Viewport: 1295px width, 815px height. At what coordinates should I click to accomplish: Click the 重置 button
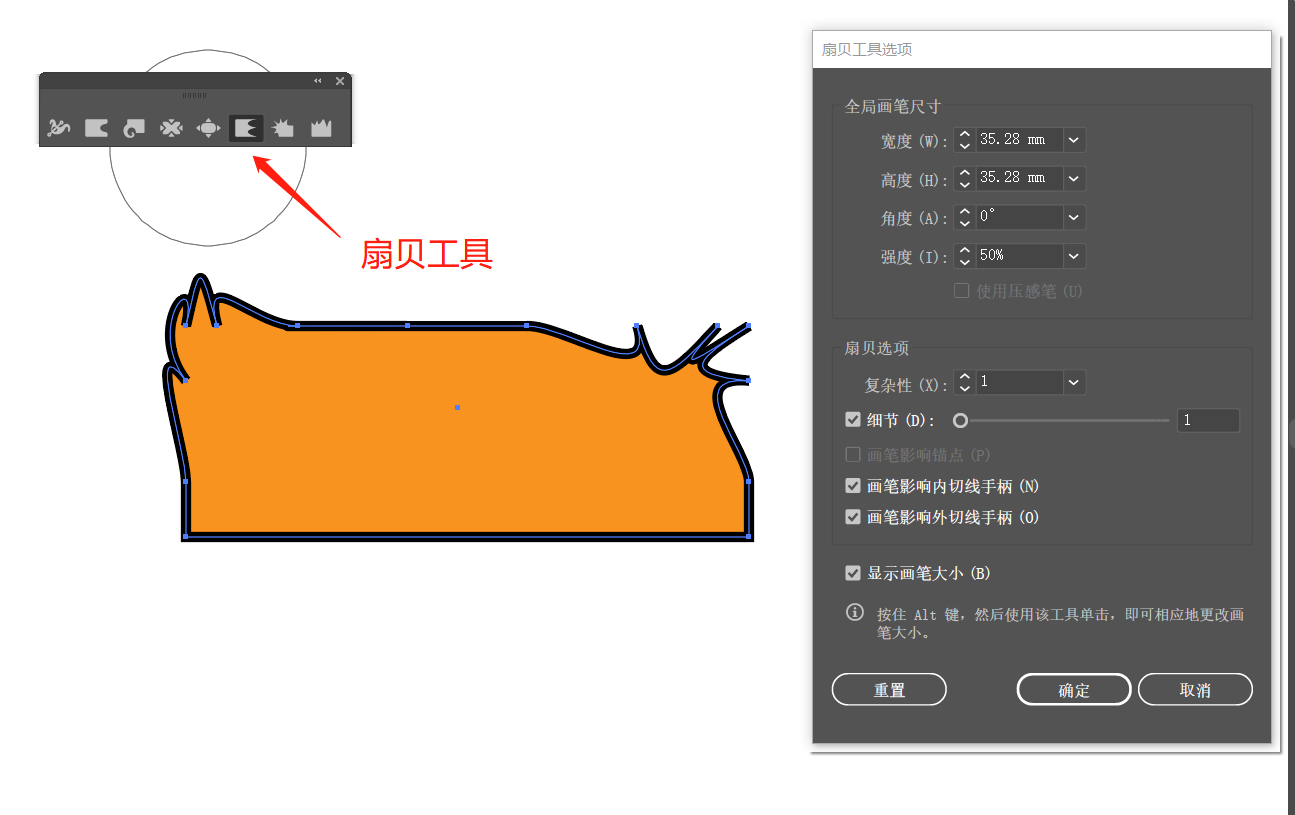click(x=889, y=690)
